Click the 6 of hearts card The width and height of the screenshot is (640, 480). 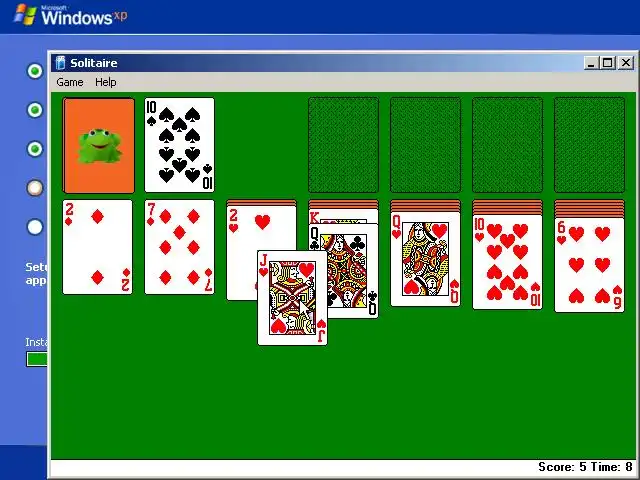589,265
